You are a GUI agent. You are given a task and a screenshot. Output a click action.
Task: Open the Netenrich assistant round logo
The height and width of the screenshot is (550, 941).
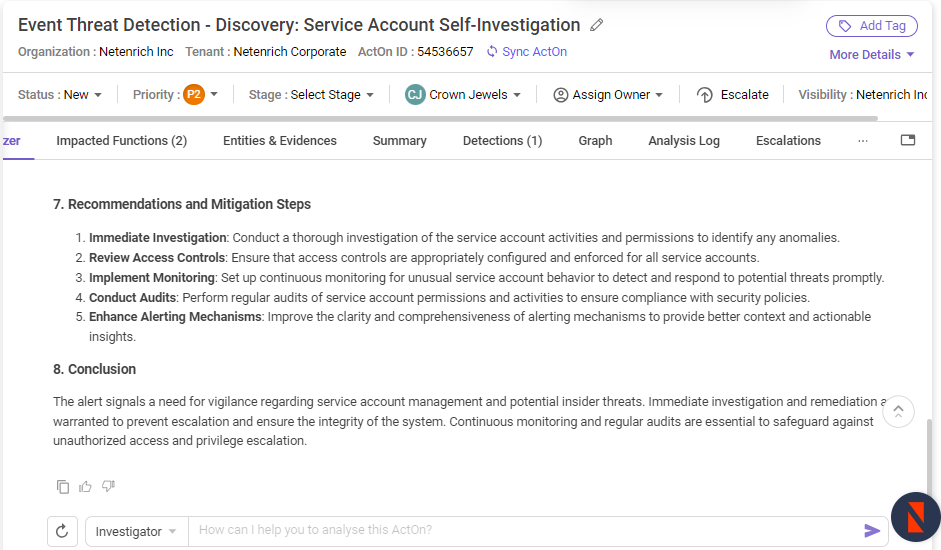pyautogui.click(x=916, y=517)
